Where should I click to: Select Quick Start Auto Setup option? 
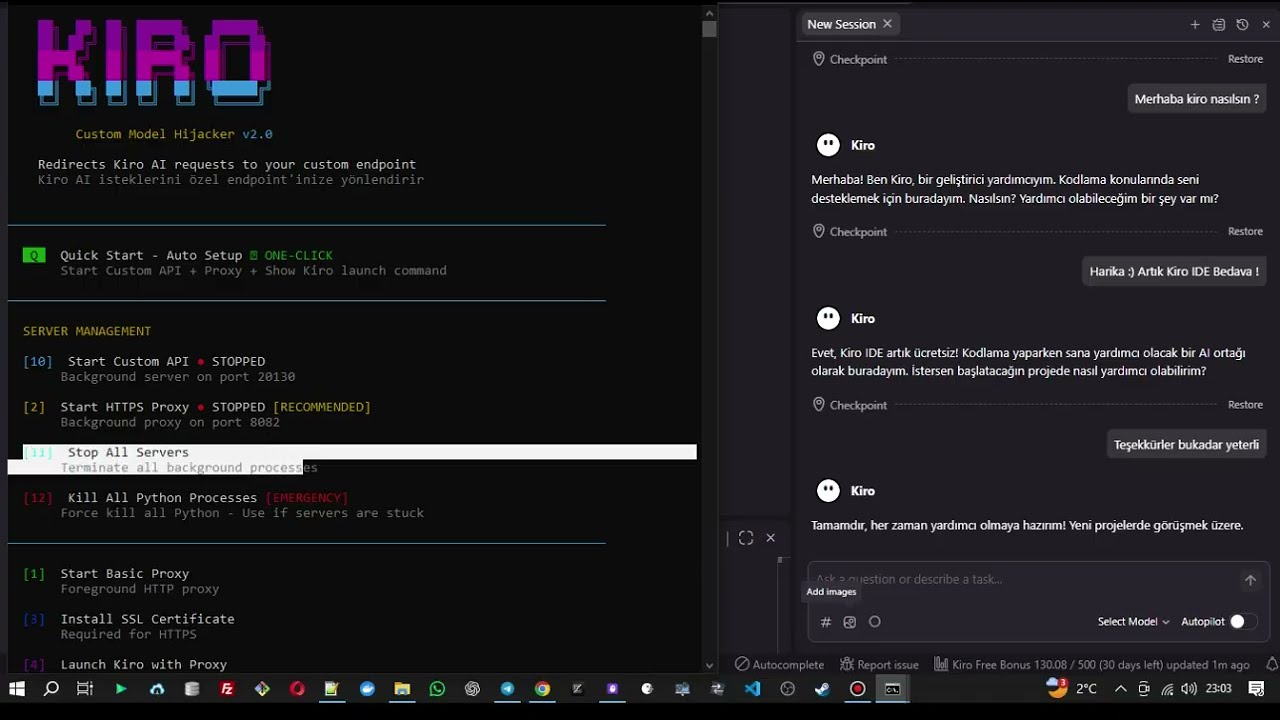(x=235, y=263)
